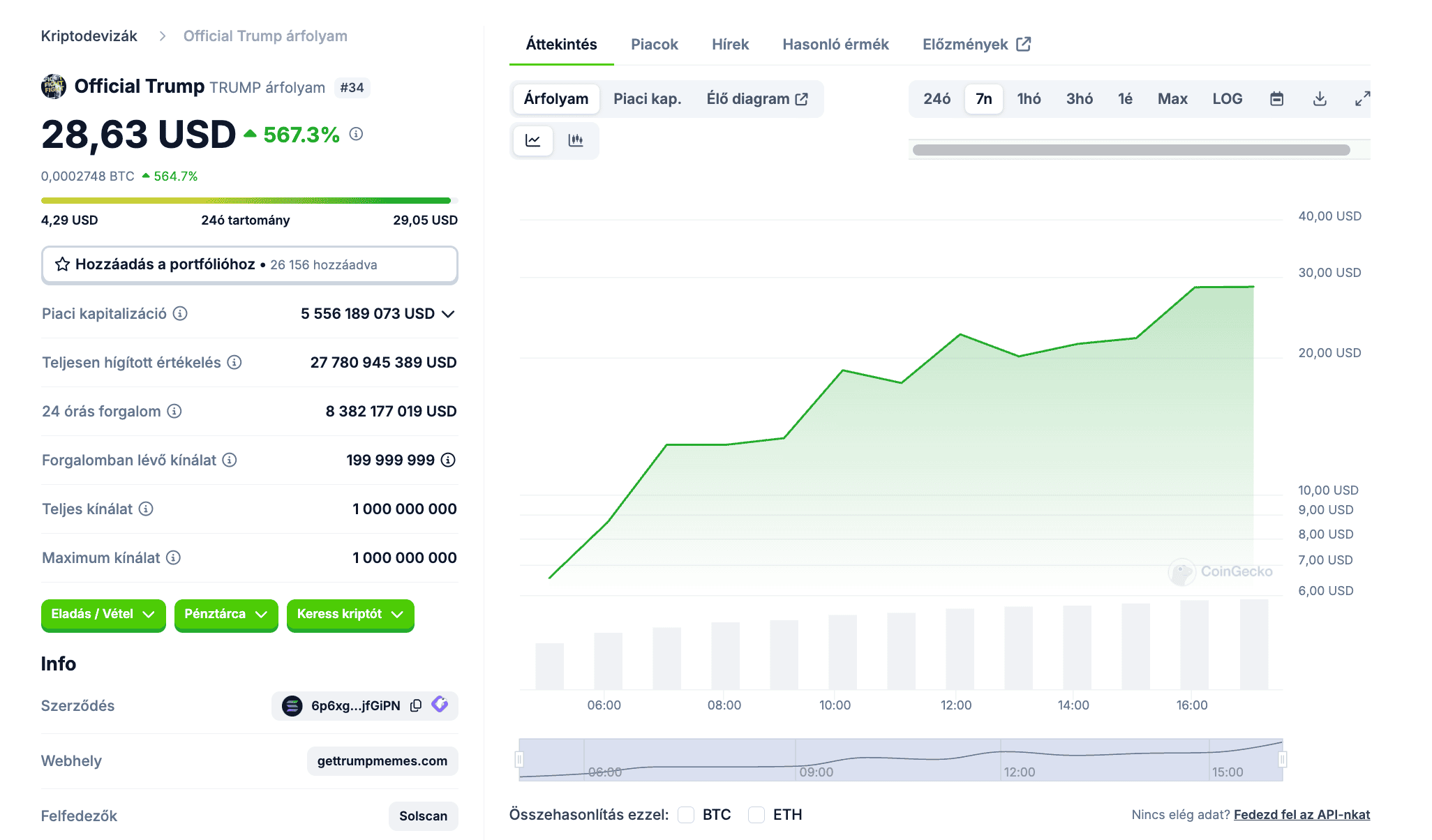
Task: Open the Pénztárca dropdown
Action: point(226,614)
